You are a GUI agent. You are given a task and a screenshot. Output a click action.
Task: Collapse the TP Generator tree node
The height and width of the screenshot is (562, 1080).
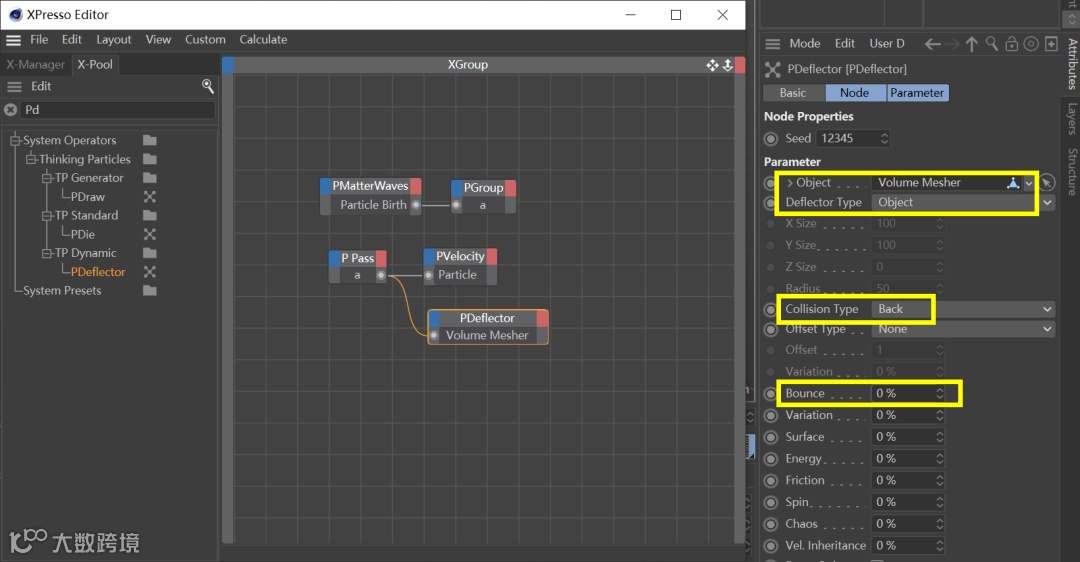click(x=47, y=178)
